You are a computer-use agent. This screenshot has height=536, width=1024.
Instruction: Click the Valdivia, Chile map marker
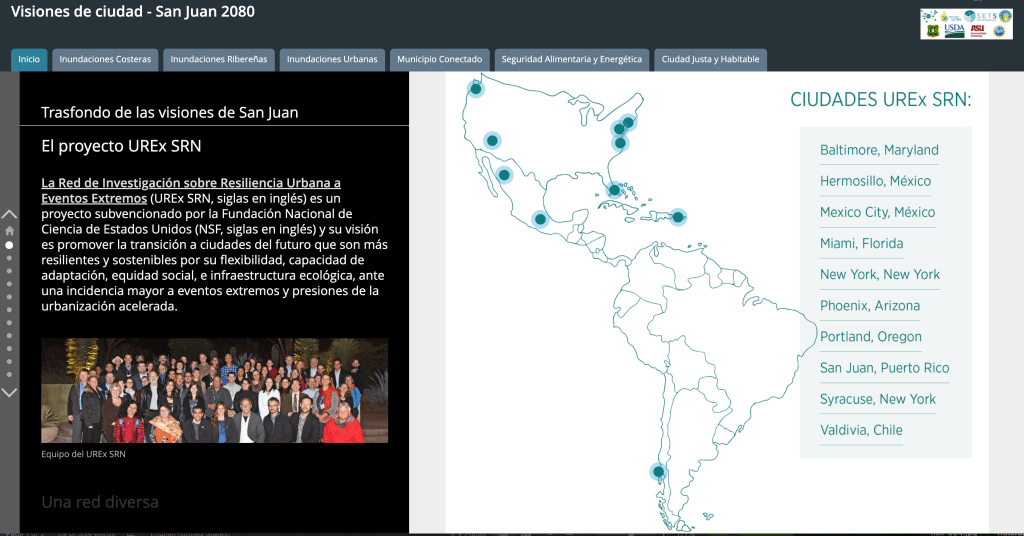point(658,472)
